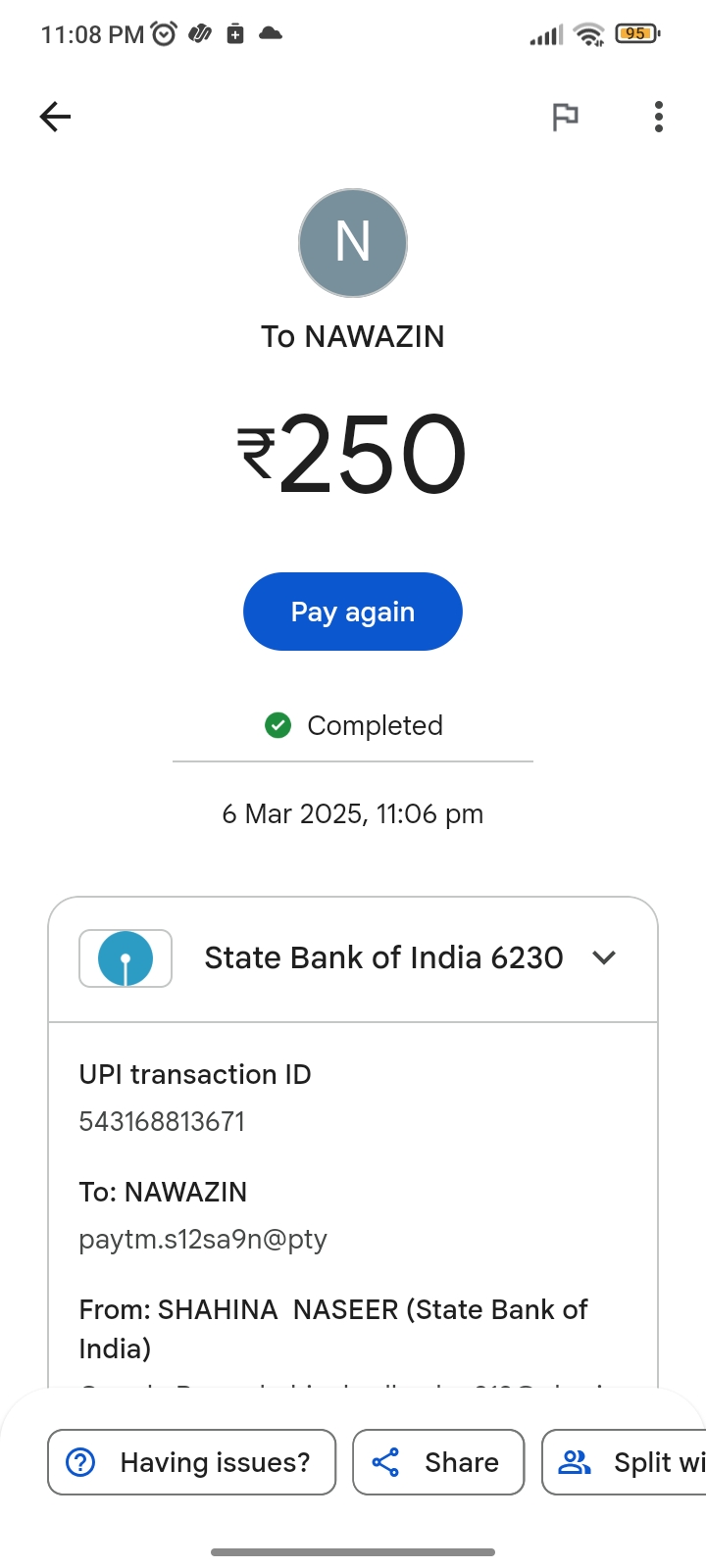Tap the Split with button
The height and width of the screenshot is (1568, 706).
coord(628,1462)
